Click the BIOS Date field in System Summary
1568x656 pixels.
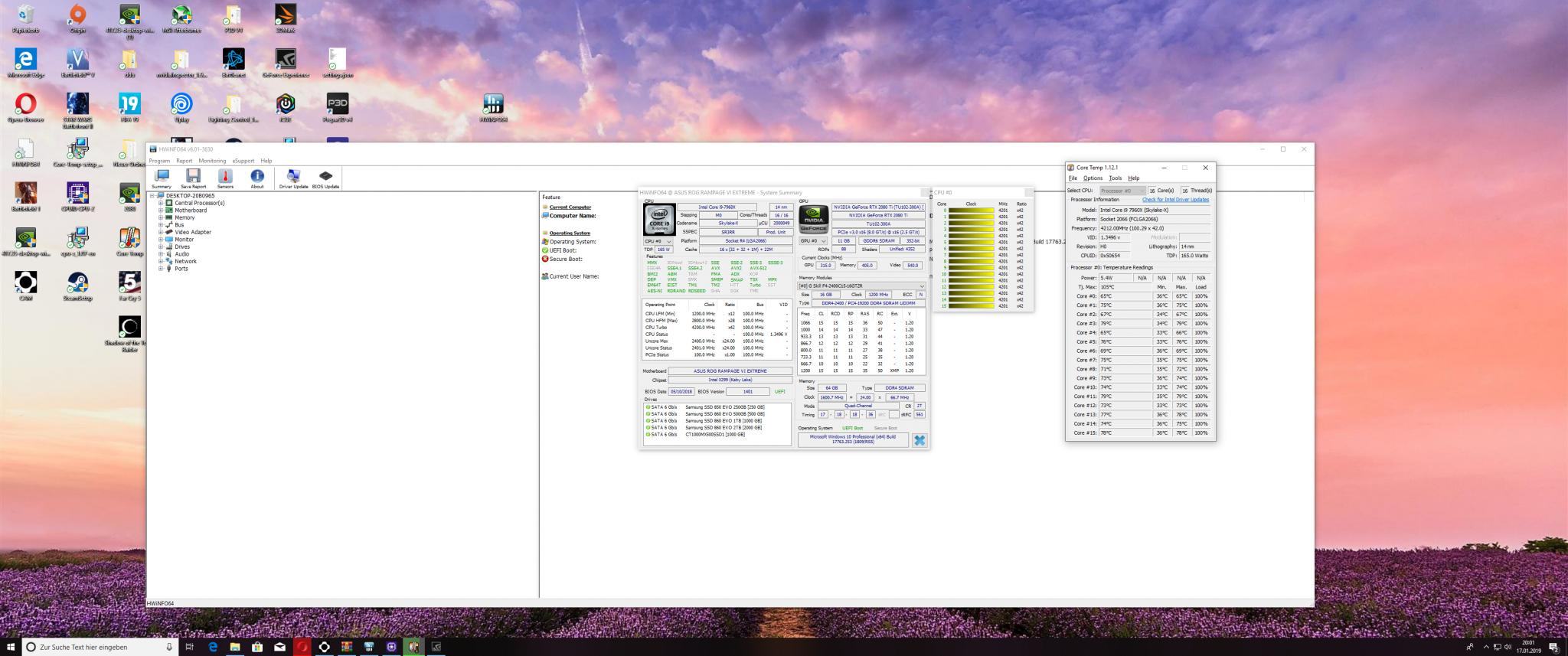(x=681, y=392)
